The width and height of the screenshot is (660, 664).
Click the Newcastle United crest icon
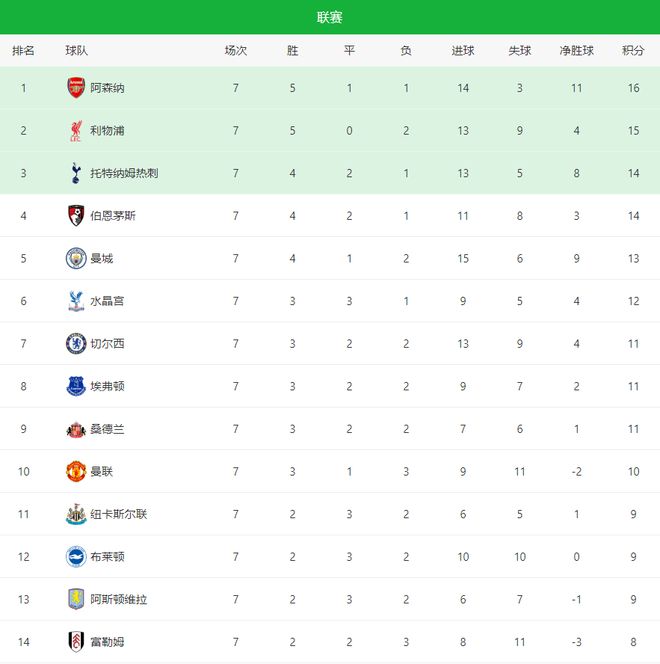point(76,514)
